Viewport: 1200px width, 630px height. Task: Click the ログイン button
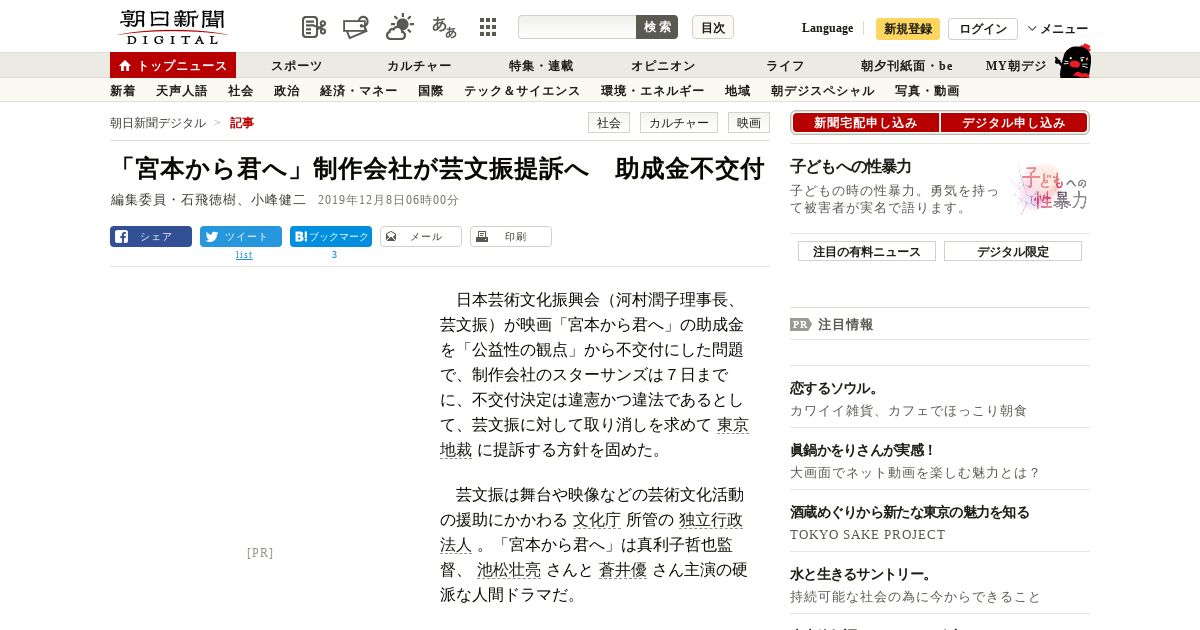(x=983, y=28)
